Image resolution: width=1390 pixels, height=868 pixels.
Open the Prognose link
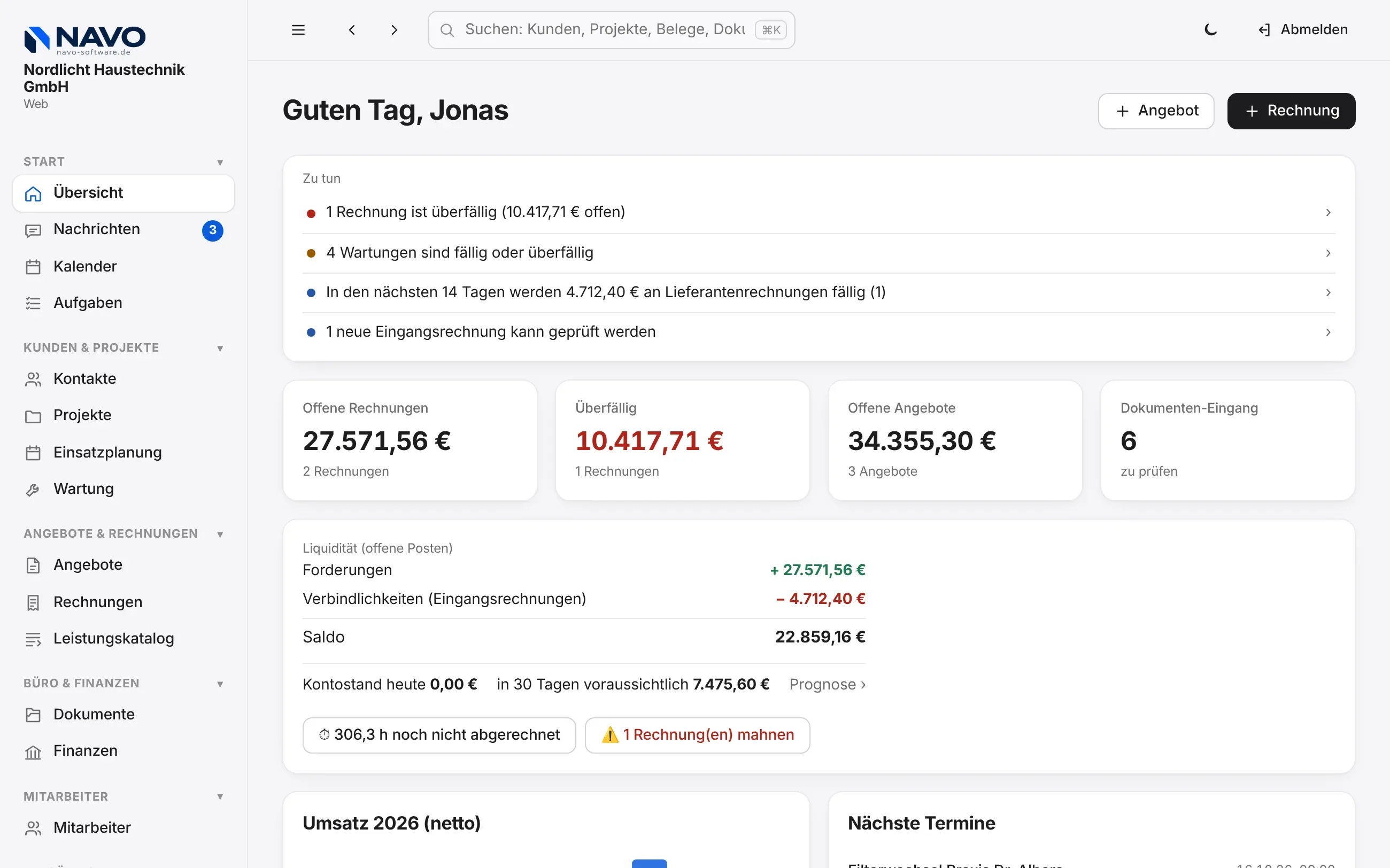click(828, 684)
